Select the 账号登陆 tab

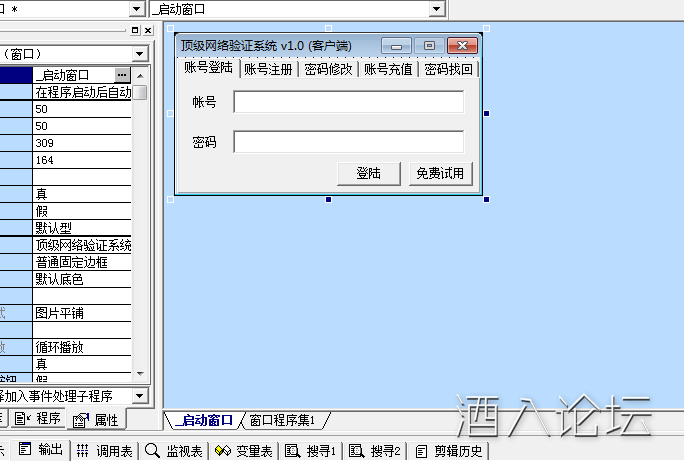[x=209, y=68]
